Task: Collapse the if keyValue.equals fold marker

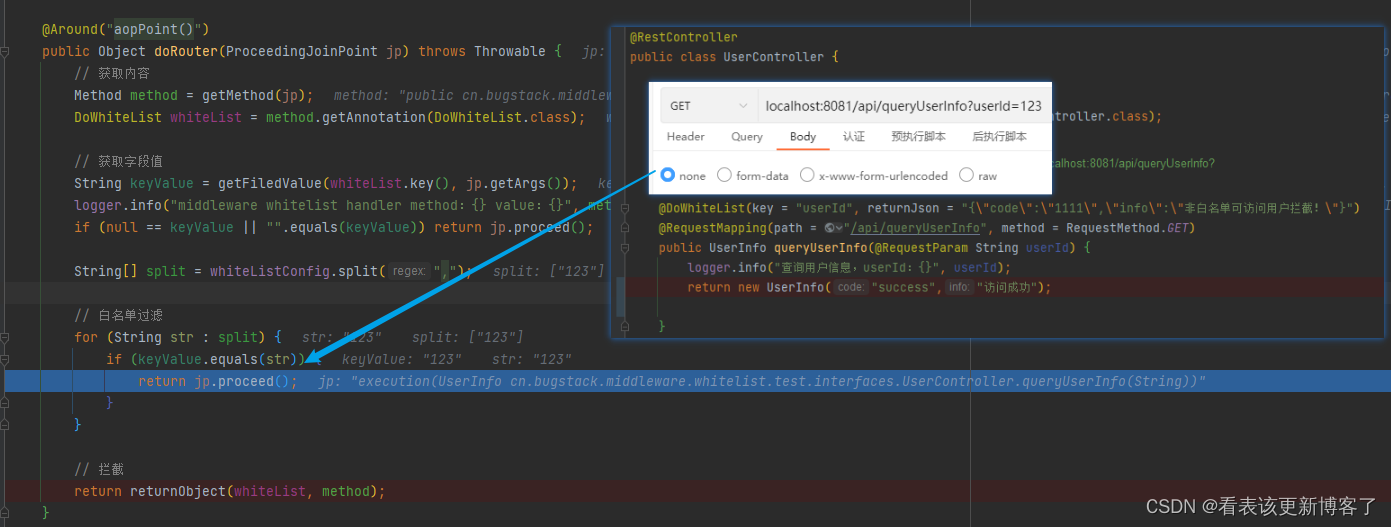Action: pyautogui.click(x=5, y=359)
